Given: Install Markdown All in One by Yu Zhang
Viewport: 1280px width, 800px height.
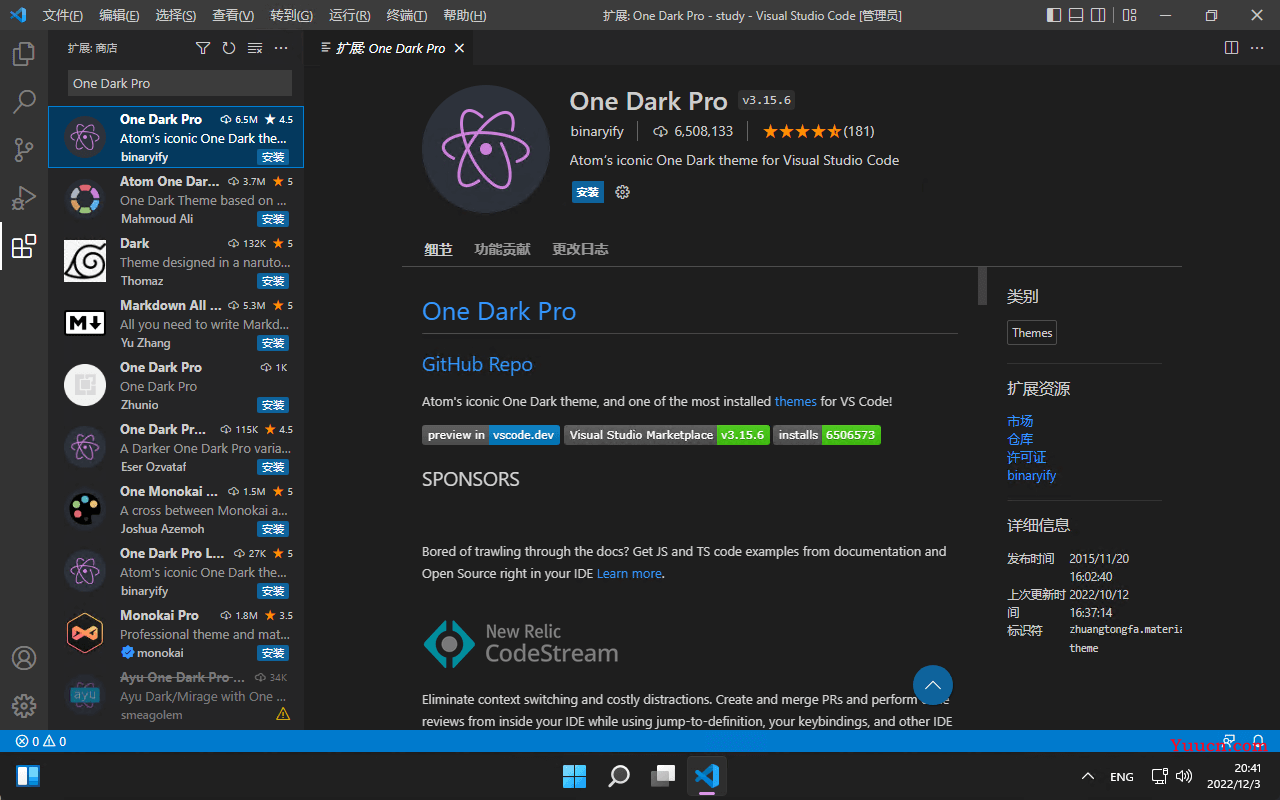Looking at the screenshot, I should pos(273,343).
